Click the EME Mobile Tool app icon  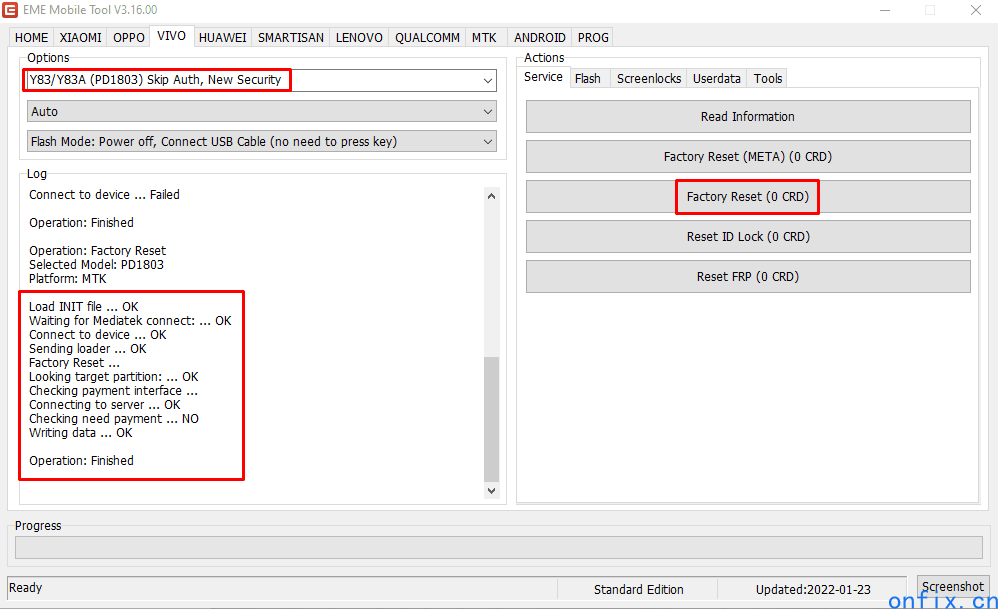pos(13,10)
